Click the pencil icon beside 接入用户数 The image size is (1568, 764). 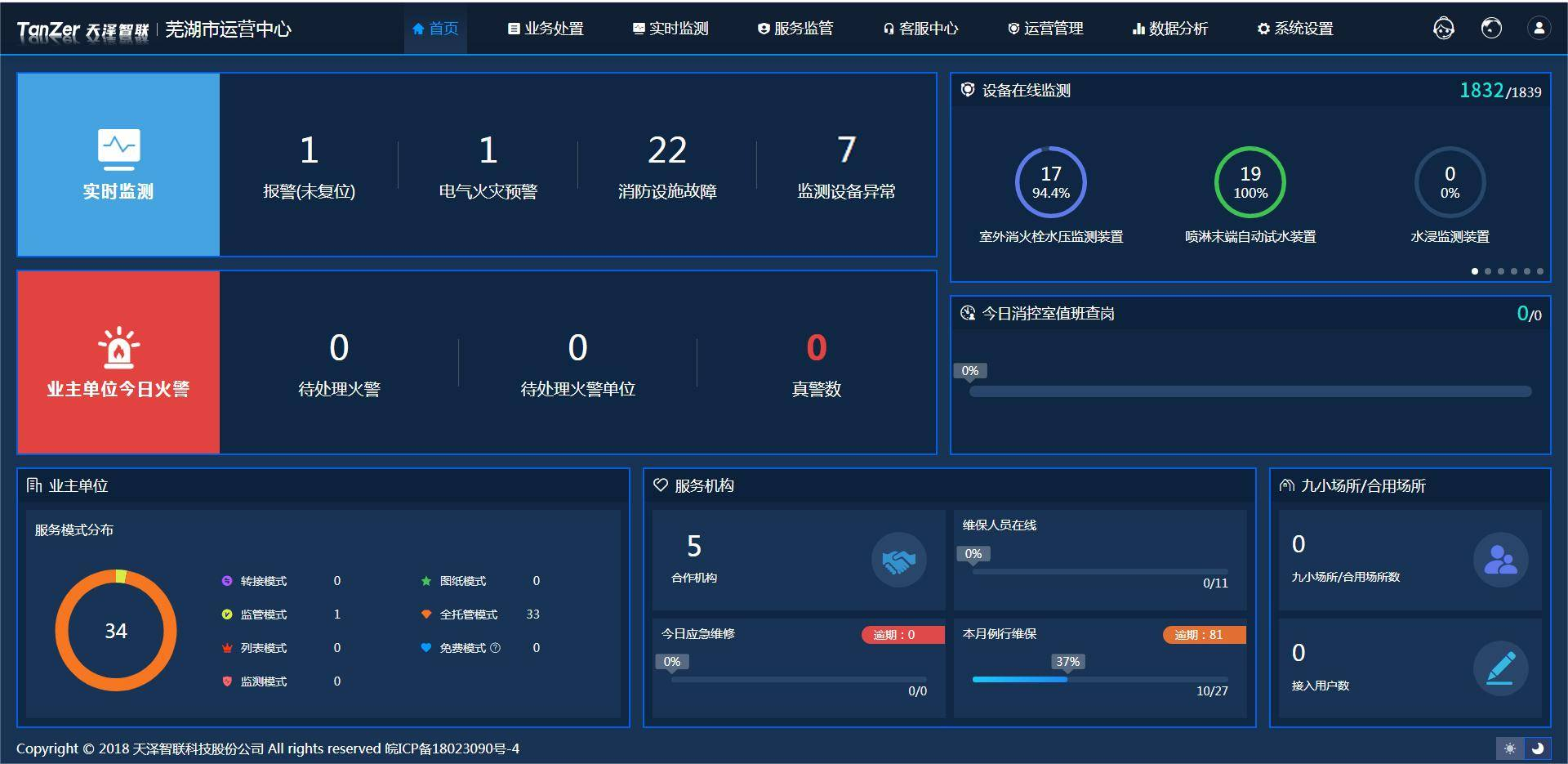click(1500, 668)
